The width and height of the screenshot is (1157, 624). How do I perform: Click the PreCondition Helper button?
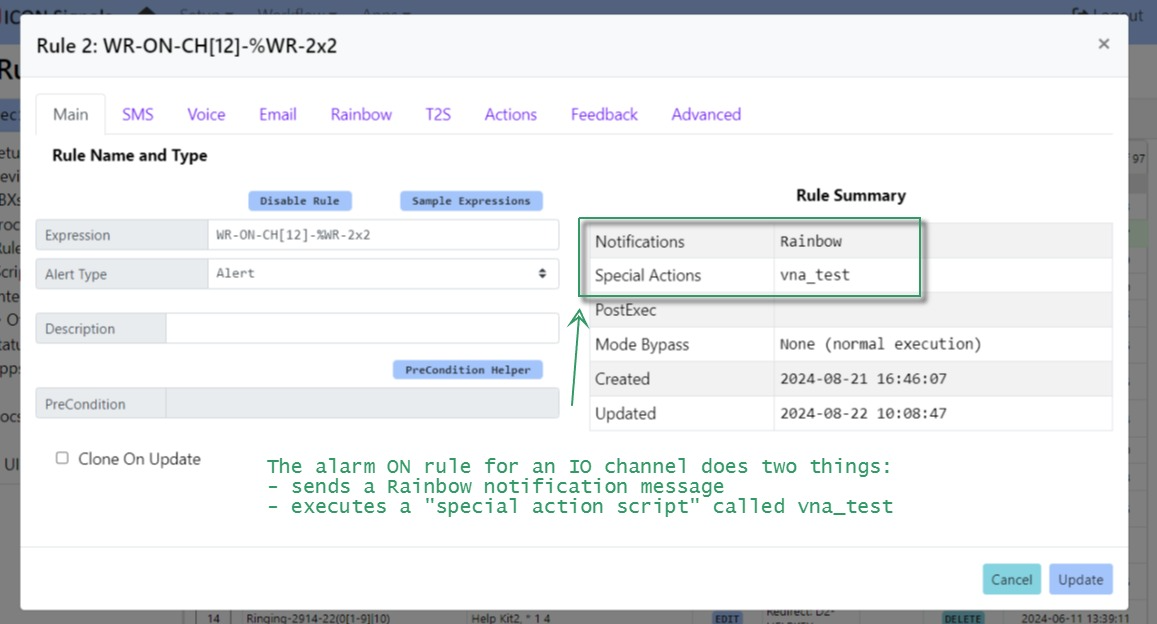pos(467,370)
